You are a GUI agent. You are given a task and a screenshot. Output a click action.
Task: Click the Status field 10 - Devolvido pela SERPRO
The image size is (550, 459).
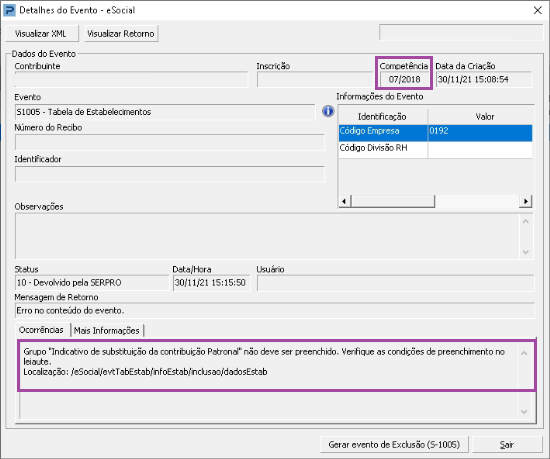92,283
